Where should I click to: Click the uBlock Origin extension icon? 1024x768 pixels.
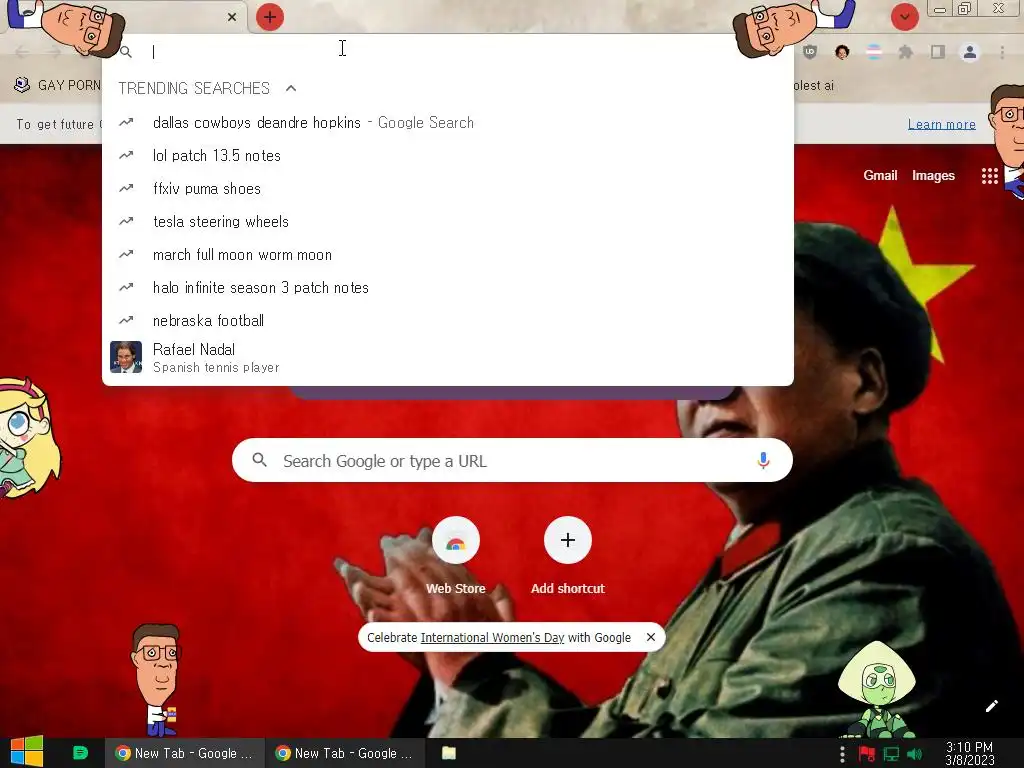coord(810,52)
